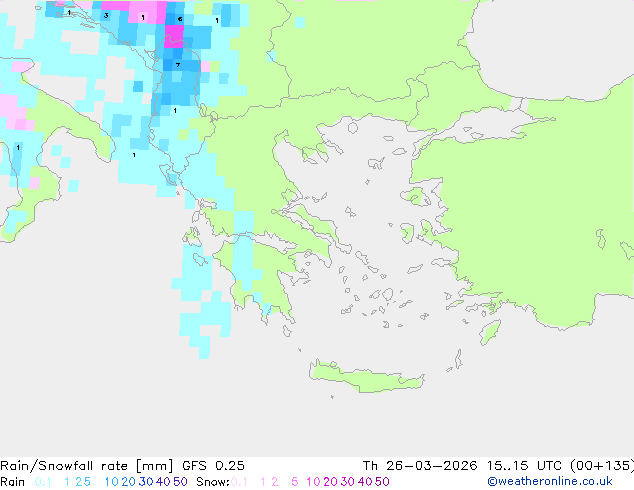Select the Rain legend value 0.1

point(43,482)
